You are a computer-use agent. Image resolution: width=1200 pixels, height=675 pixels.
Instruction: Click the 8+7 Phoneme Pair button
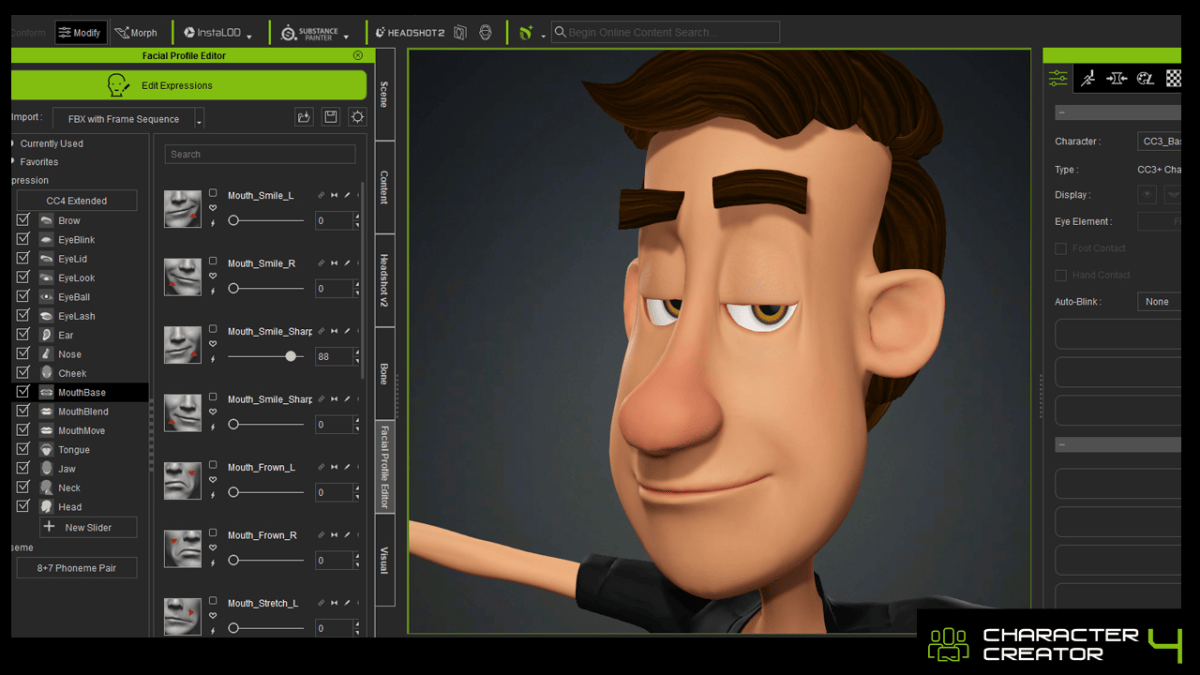76,568
